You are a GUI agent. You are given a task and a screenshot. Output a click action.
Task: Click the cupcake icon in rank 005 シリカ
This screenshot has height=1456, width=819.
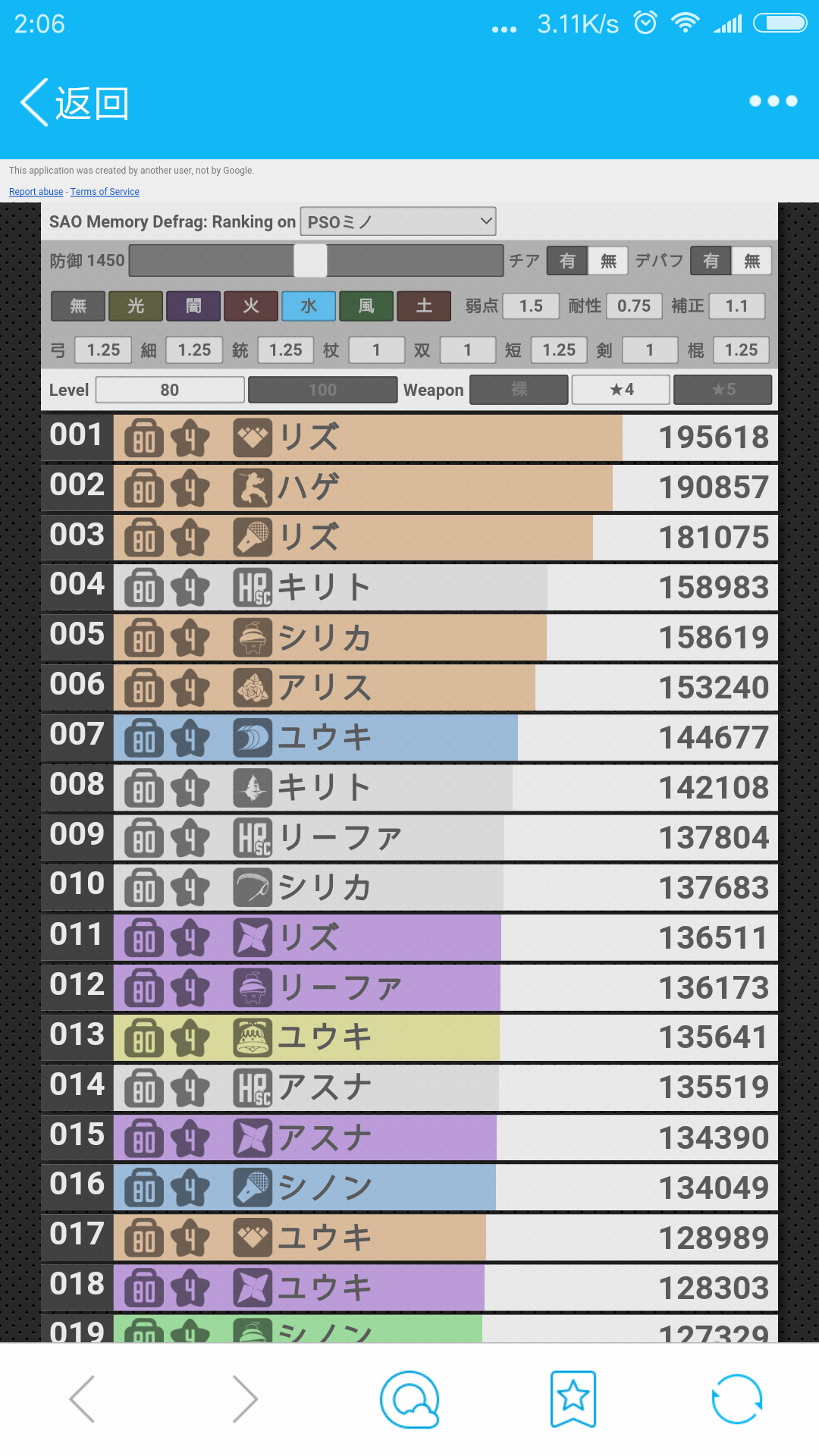252,638
